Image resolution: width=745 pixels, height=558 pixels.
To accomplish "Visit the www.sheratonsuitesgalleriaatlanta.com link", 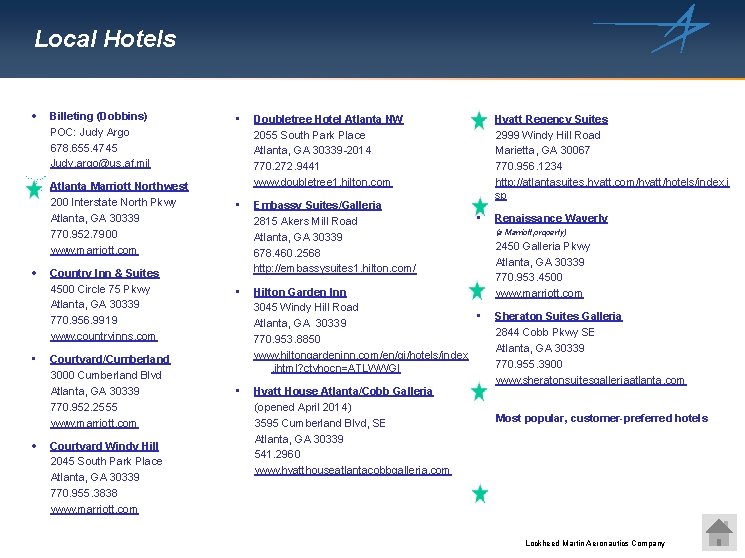I will pyautogui.click(x=591, y=380).
